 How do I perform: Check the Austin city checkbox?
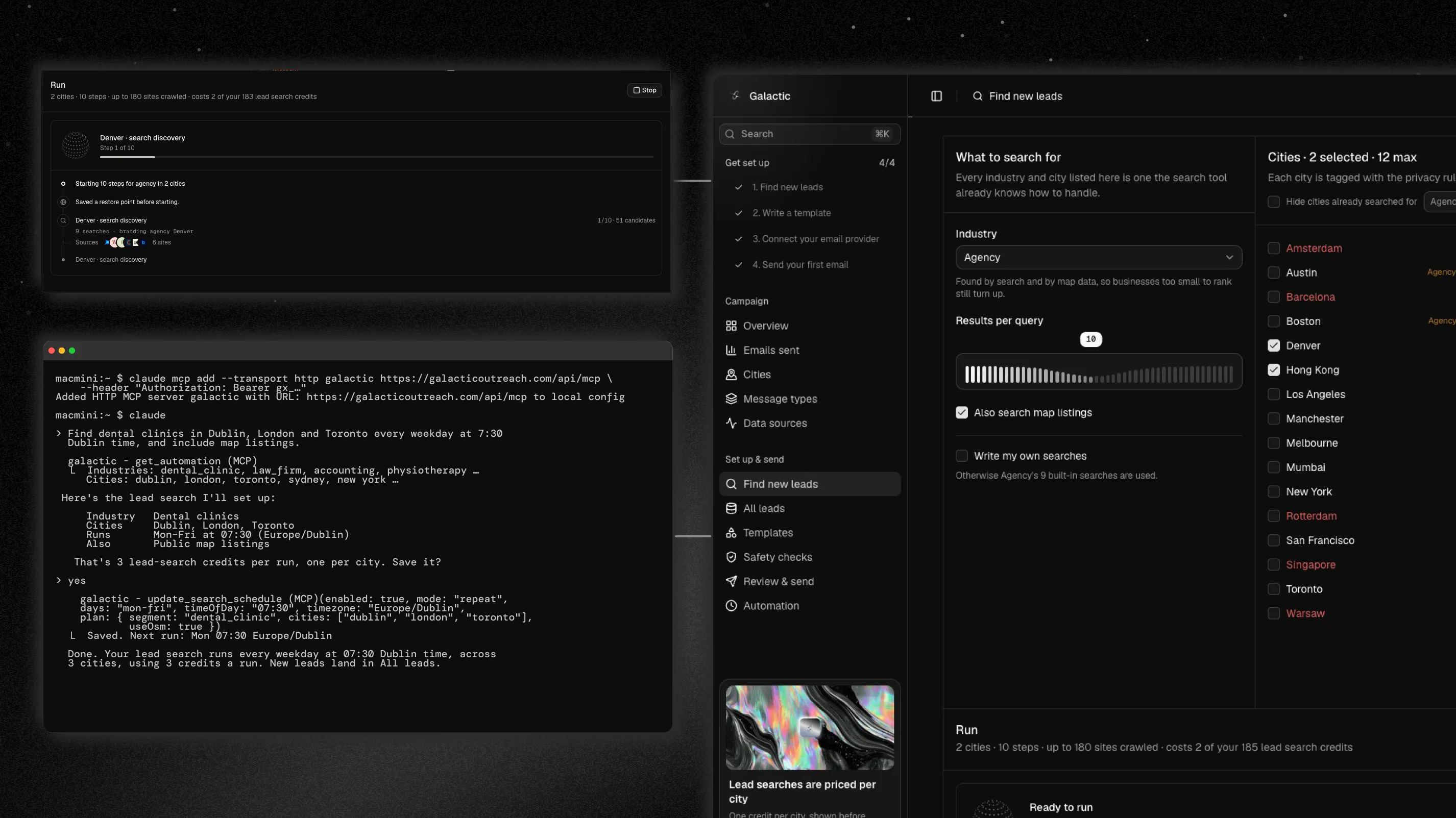tap(1273, 272)
